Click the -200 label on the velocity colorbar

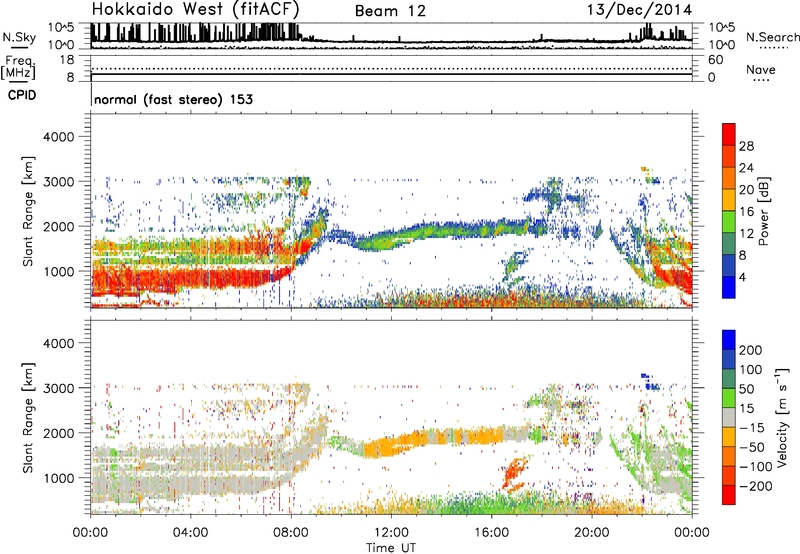click(x=755, y=486)
